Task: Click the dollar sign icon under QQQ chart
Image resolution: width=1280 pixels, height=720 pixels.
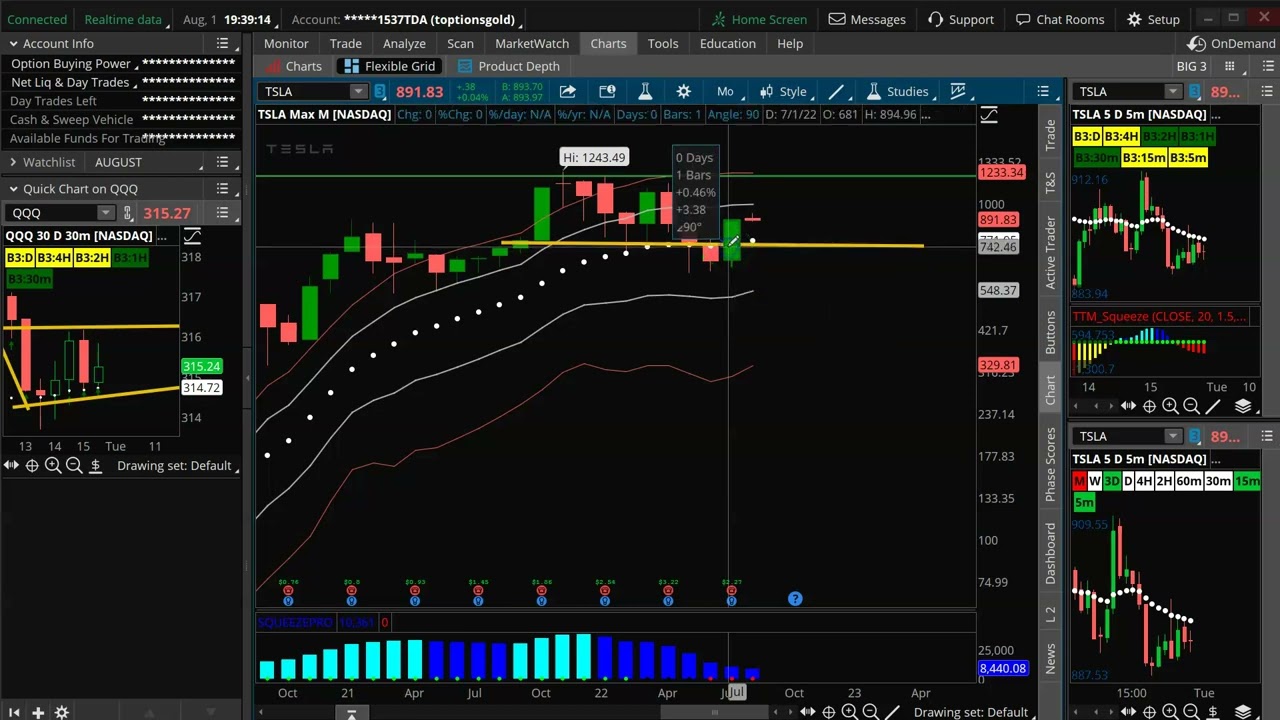Action: (95, 465)
